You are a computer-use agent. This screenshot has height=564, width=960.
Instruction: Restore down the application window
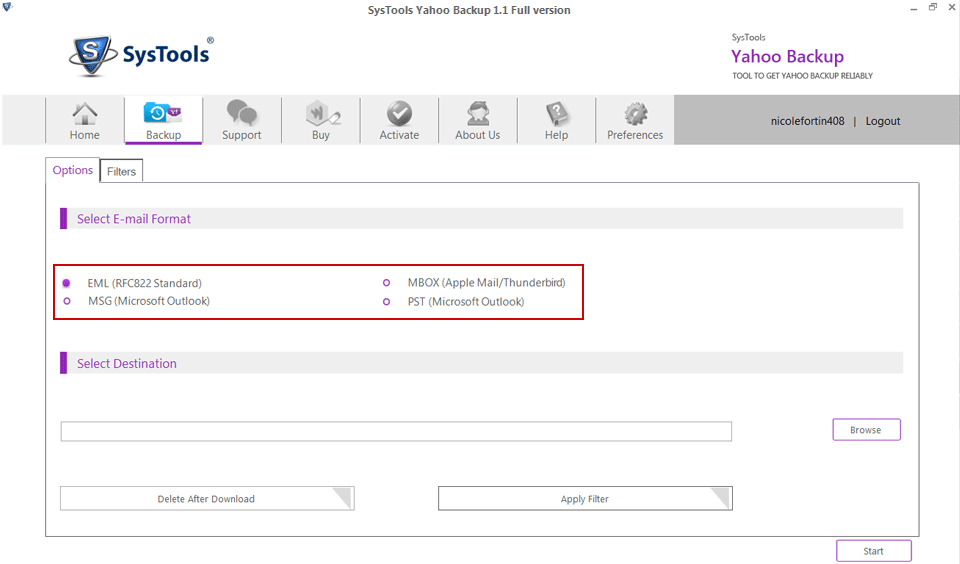tap(932, 7)
